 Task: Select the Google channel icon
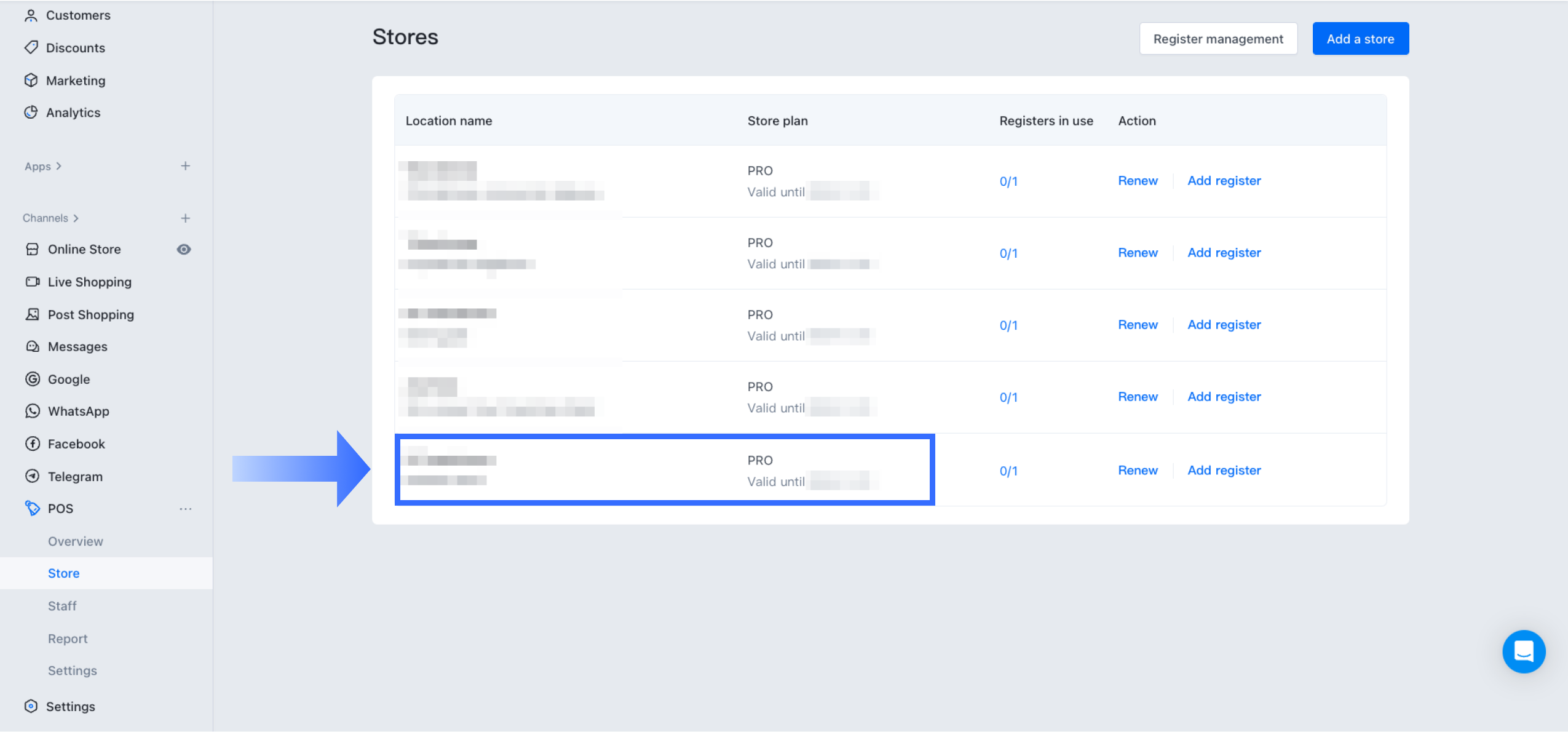(x=33, y=379)
